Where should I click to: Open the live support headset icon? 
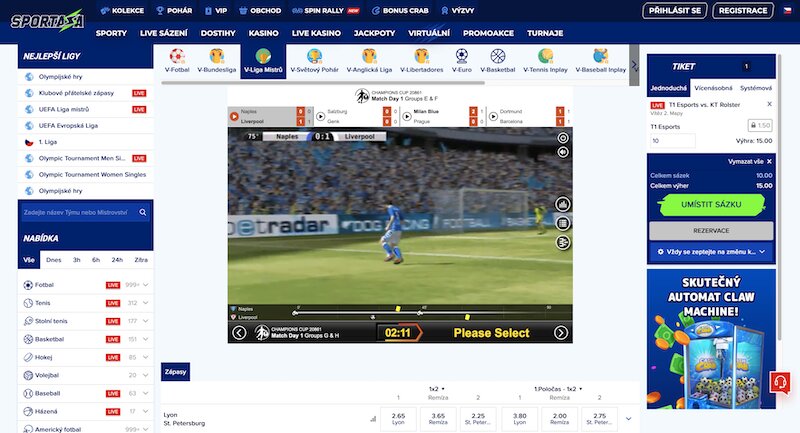point(780,382)
